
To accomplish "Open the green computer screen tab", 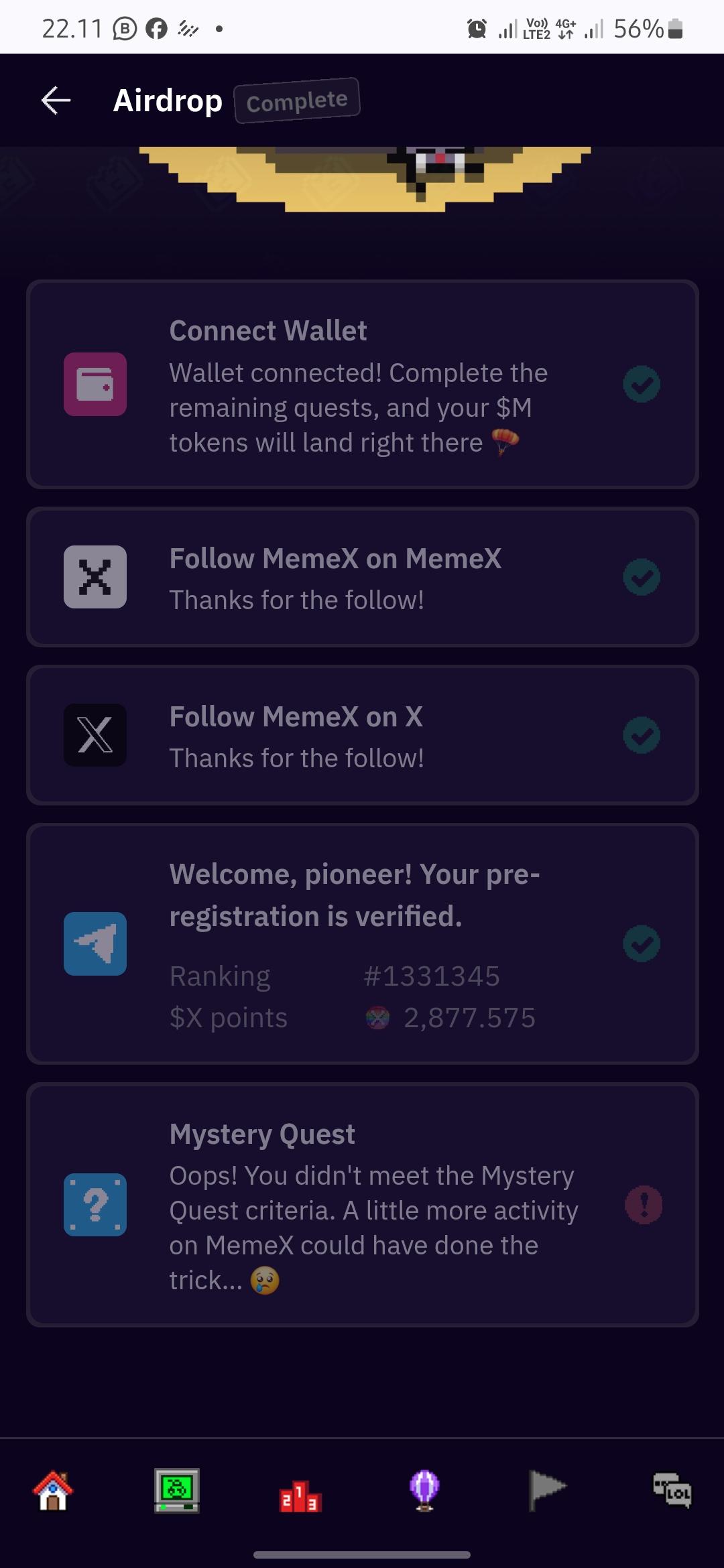I will 176,1491.
